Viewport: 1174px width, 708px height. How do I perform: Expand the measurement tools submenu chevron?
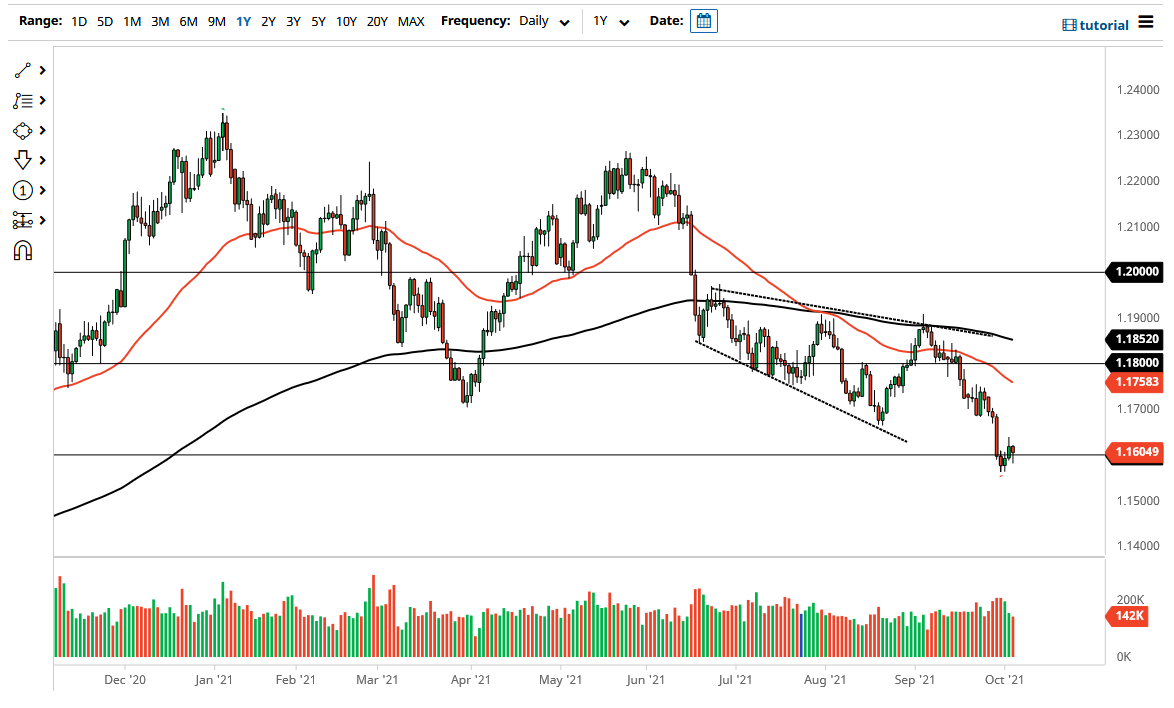point(43,220)
